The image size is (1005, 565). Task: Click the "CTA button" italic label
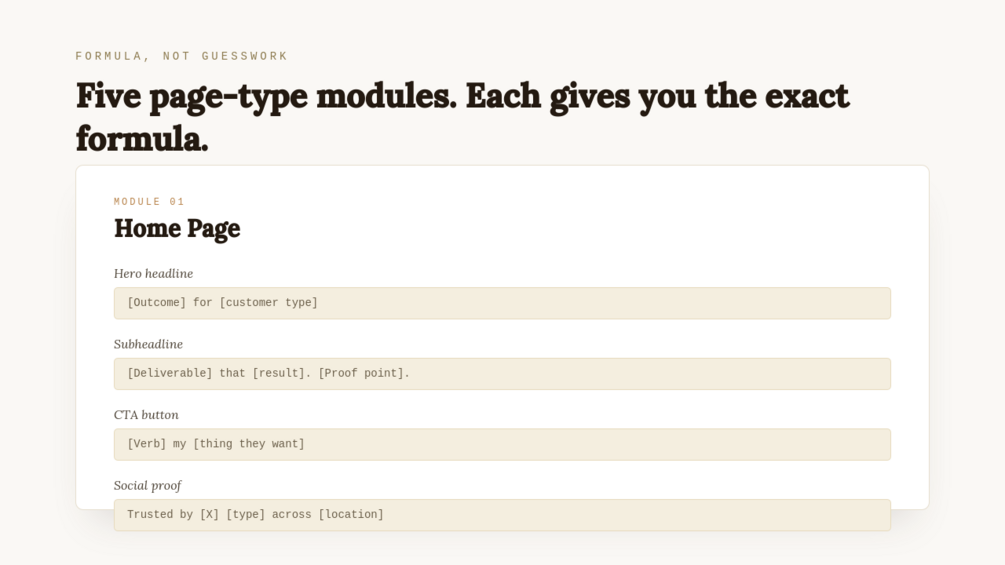click(x=146, y=414)
